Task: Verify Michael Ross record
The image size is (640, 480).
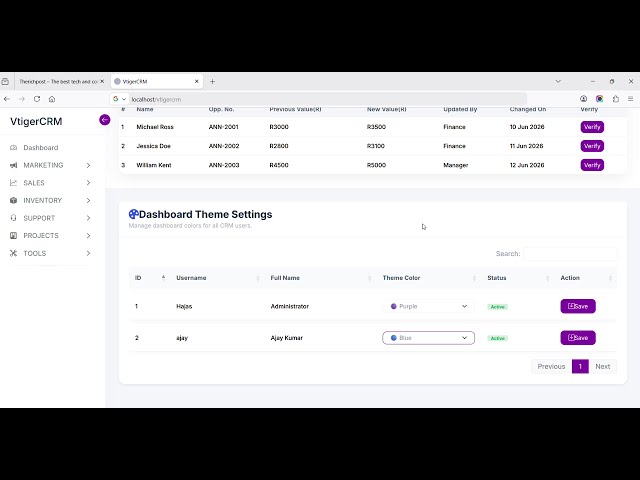Action: tap(592, 127)
